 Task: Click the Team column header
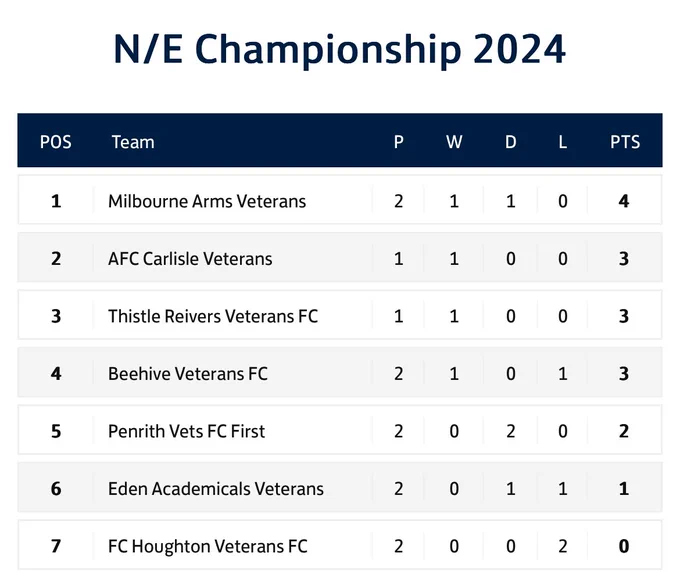tap(133, 142)
